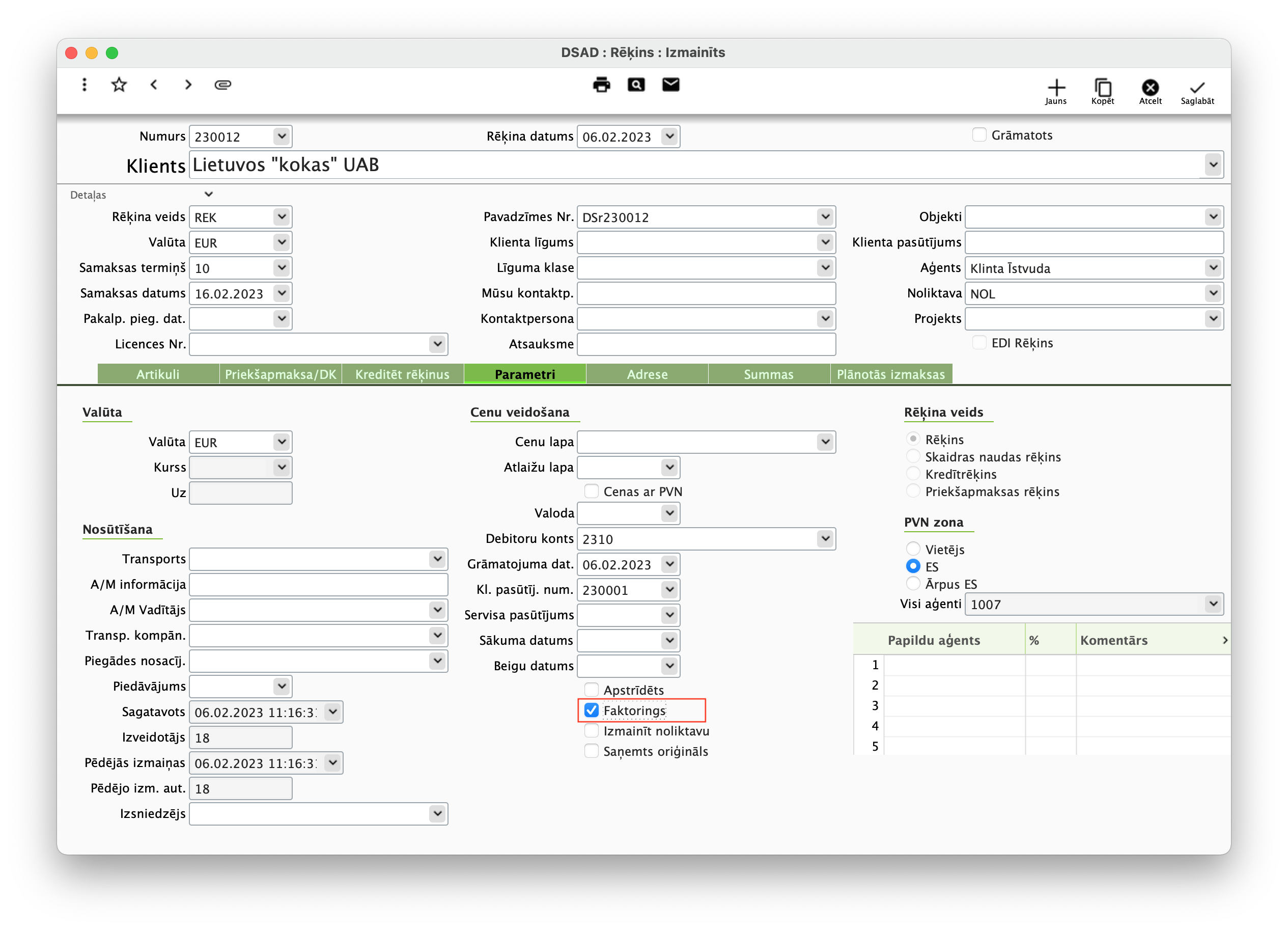Select the Vietējs PVN zona radio button

coord(913,549)
